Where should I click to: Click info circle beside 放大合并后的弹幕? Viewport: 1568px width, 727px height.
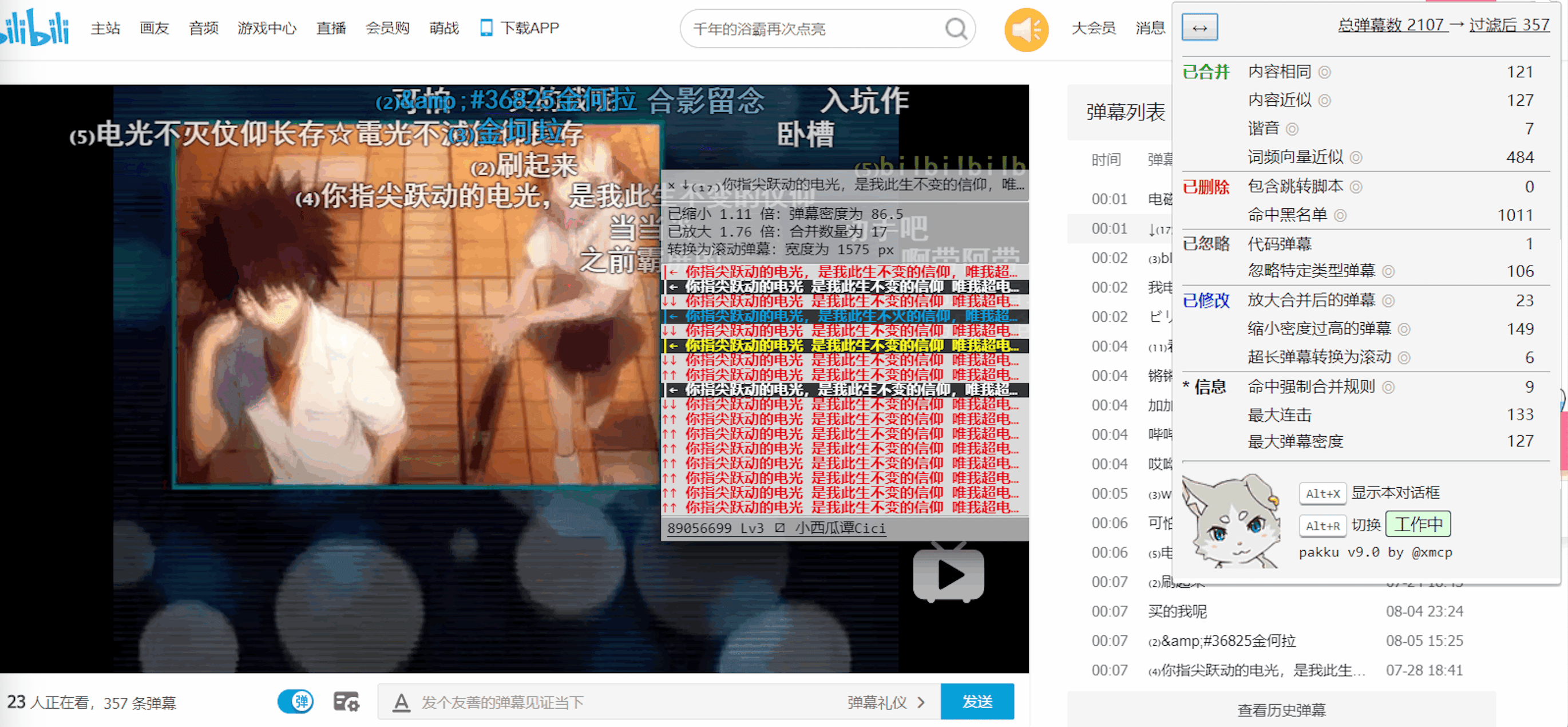(1388, 301)
